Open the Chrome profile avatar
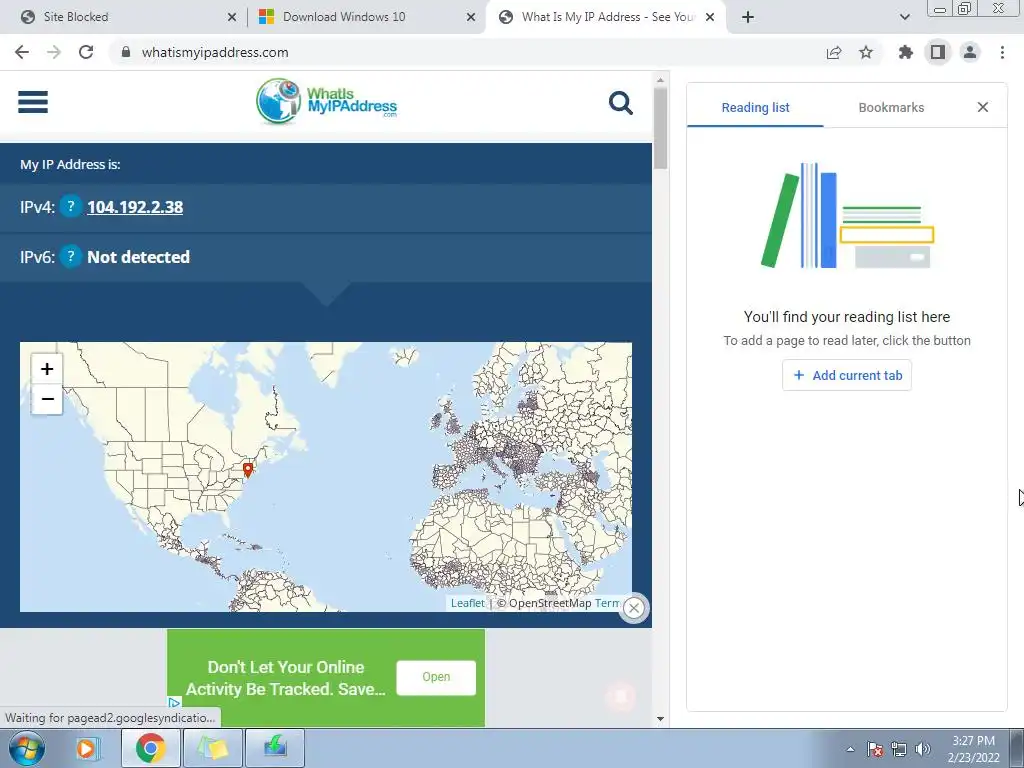1024x768 pixels. click(x=970, y=52)
